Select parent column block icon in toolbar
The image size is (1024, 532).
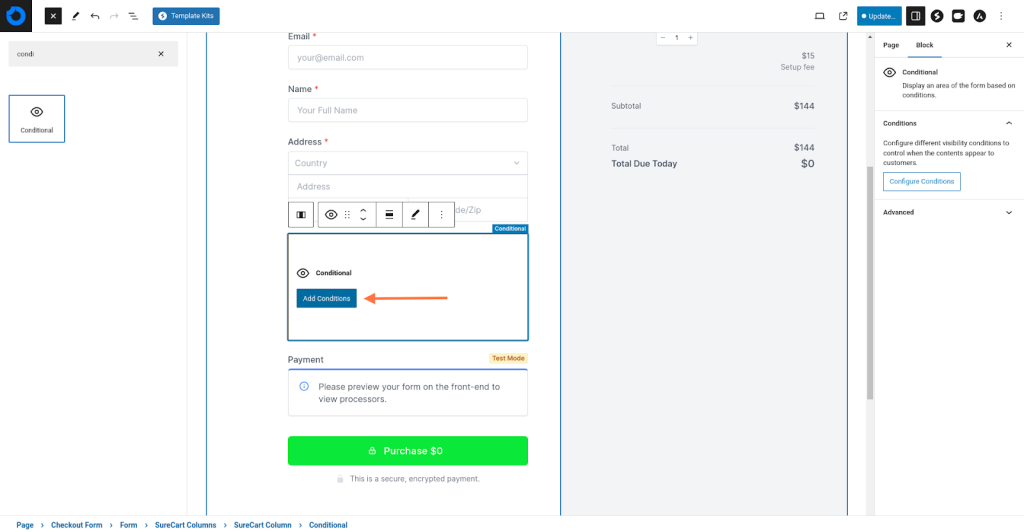300,215
